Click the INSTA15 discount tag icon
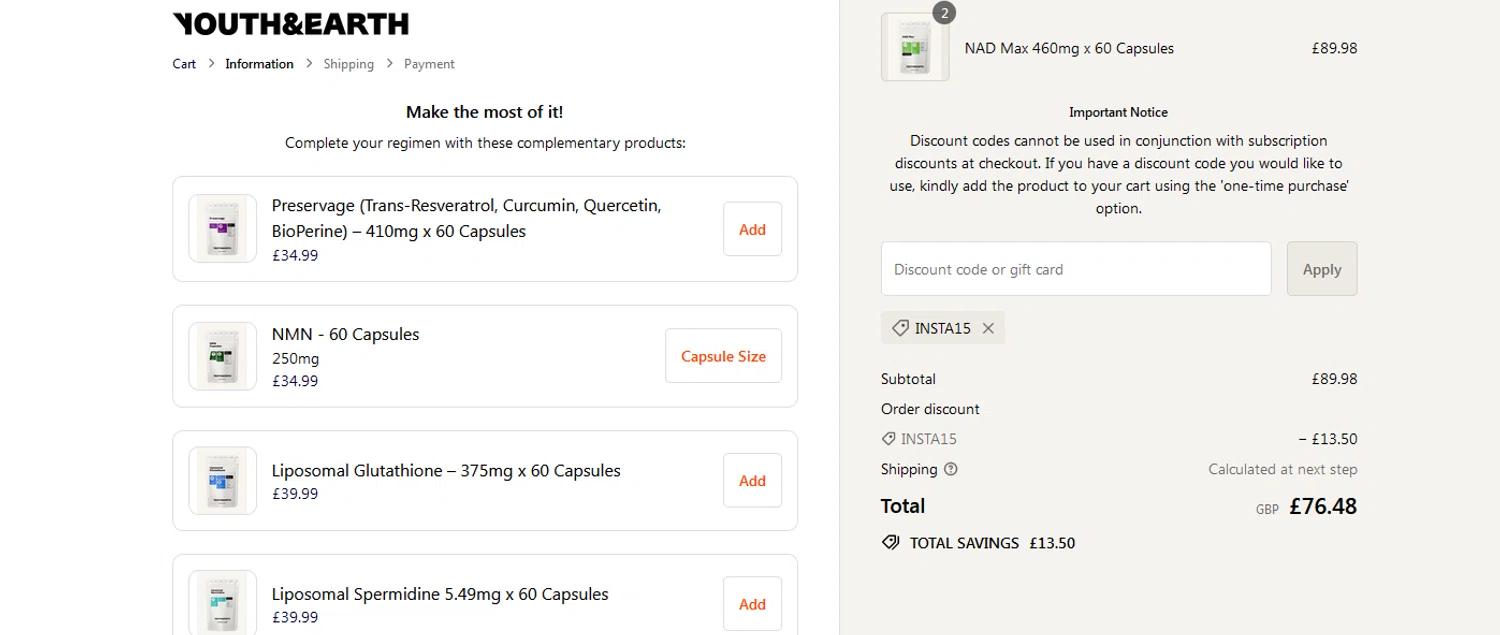 tap(900, 328)
